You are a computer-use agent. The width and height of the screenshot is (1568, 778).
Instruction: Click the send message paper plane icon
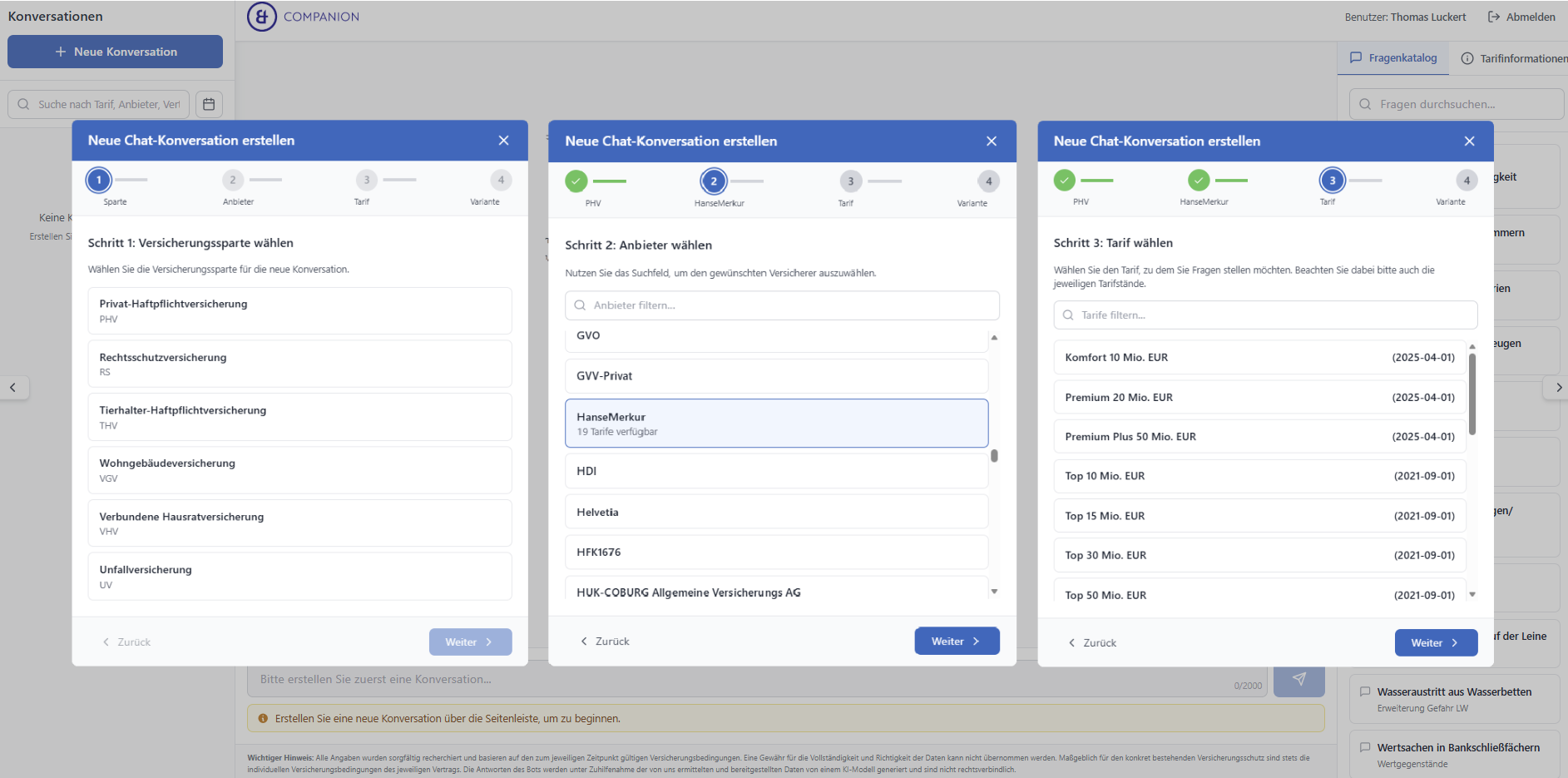point(1298,679)
